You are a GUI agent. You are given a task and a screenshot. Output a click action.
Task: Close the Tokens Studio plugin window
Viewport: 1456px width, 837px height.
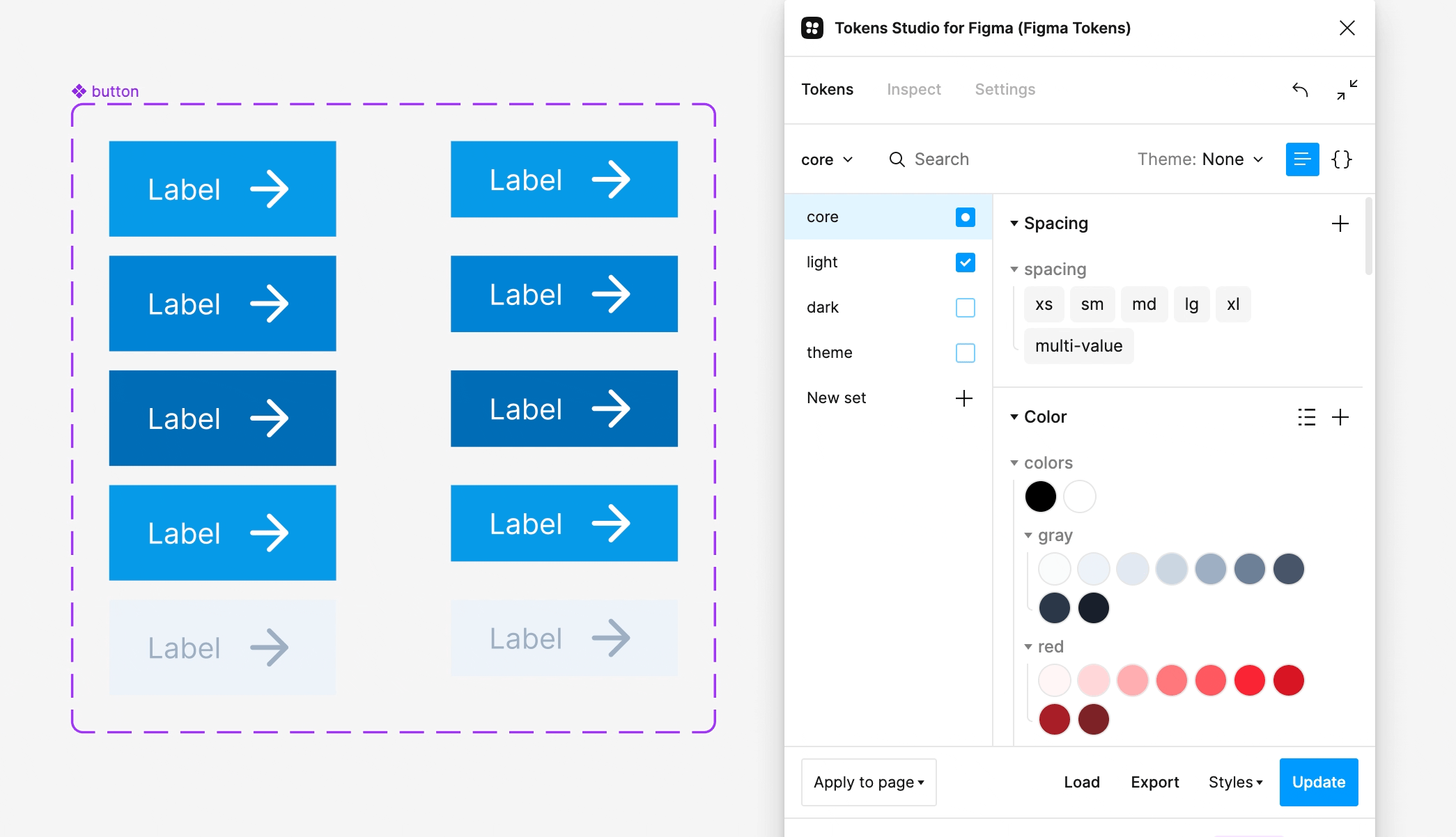pos(1347,28)
